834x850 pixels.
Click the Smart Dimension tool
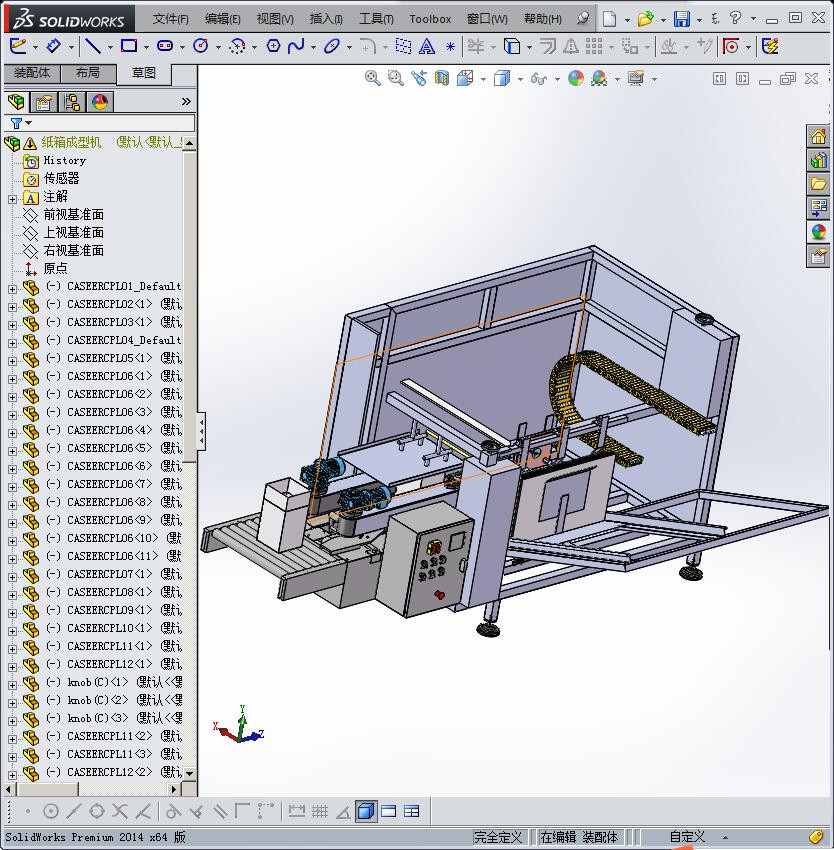[x=53, y=46]
